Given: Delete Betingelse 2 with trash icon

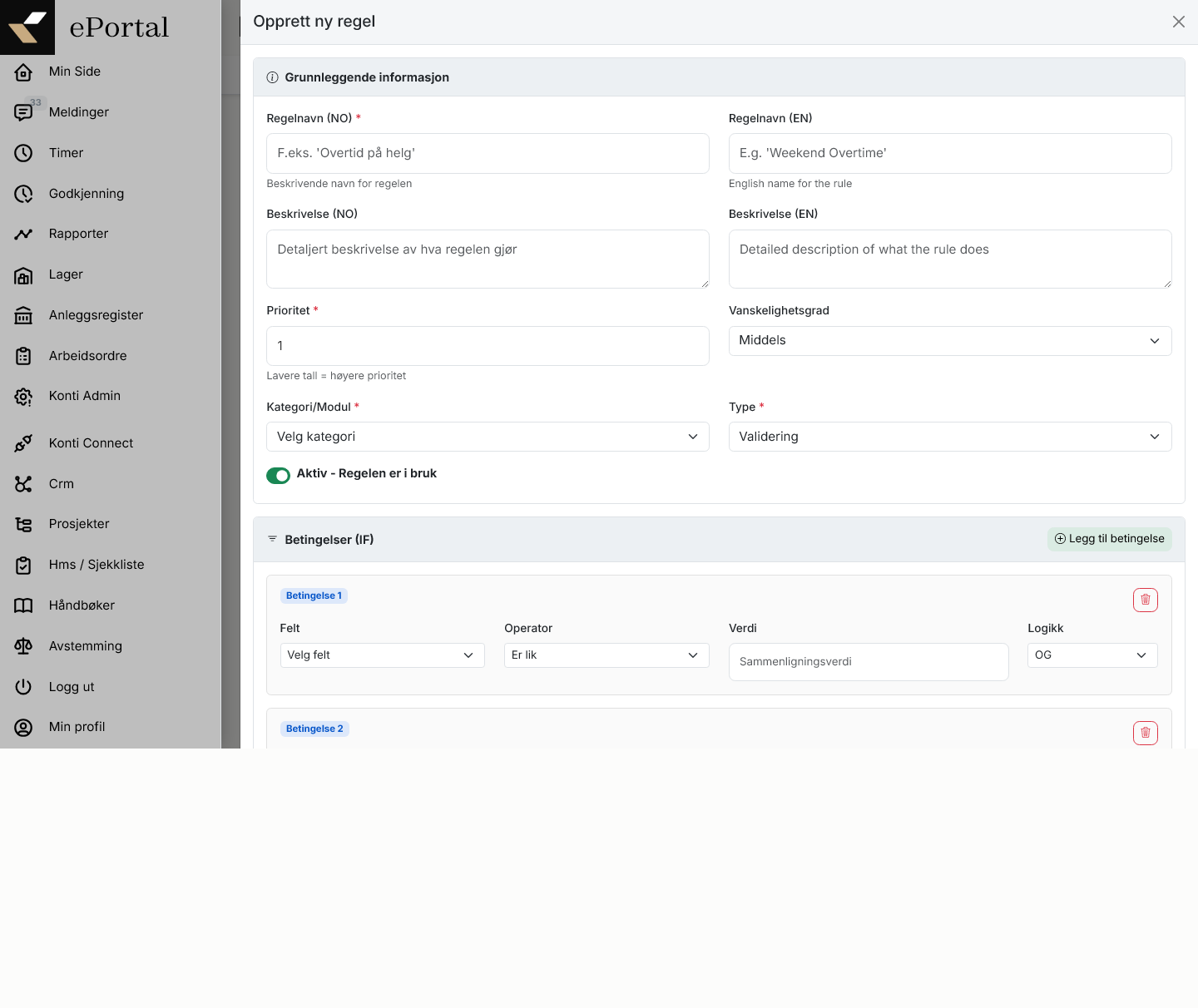Looking at the screenshot, I should pos(1146,733).
